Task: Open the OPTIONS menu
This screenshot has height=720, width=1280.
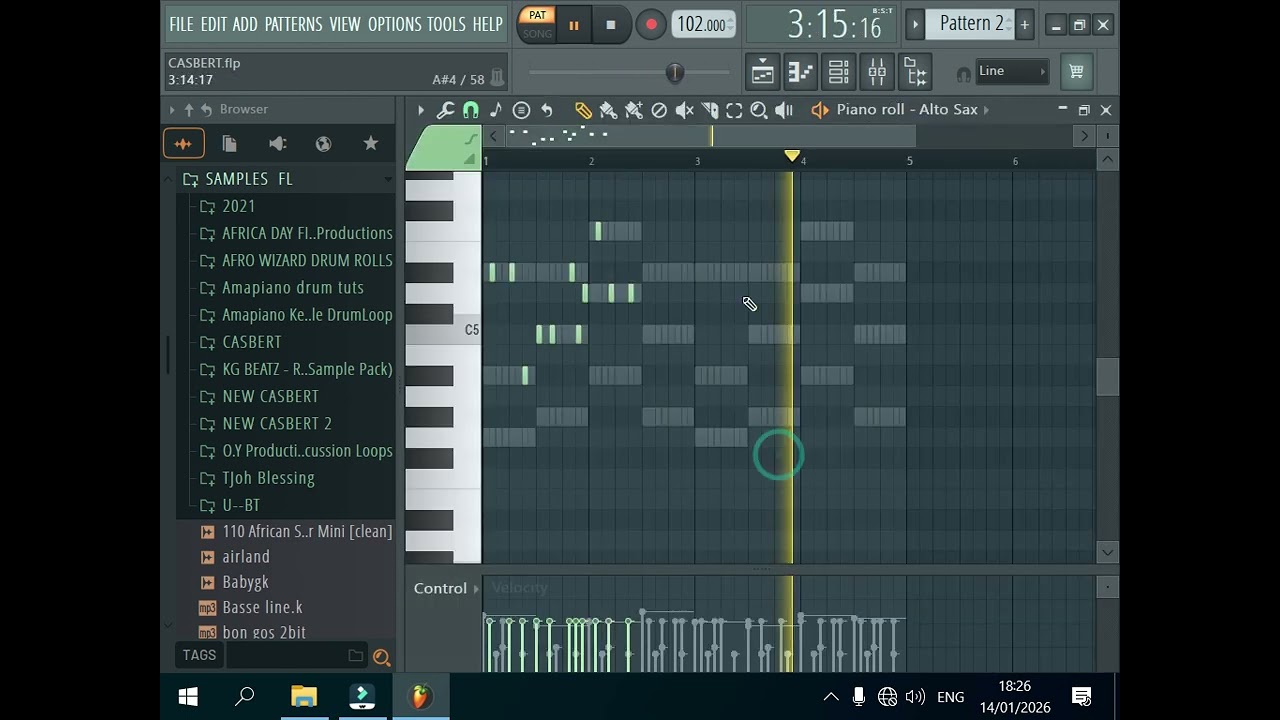Action: (x=395, y=24)
